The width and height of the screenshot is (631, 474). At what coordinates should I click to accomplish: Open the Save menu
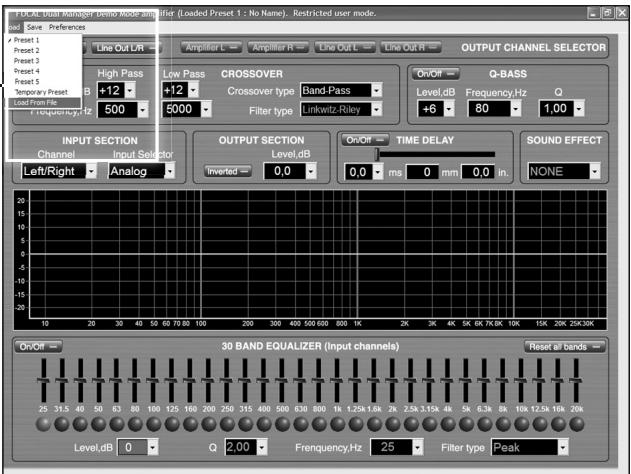pos(35,27)
